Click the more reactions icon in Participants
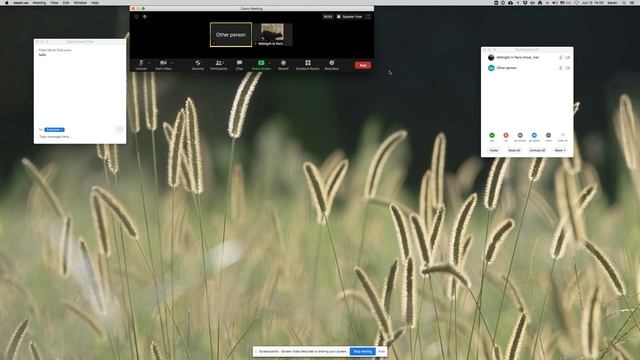Screen dimensions: 640x360 [548, 136]
